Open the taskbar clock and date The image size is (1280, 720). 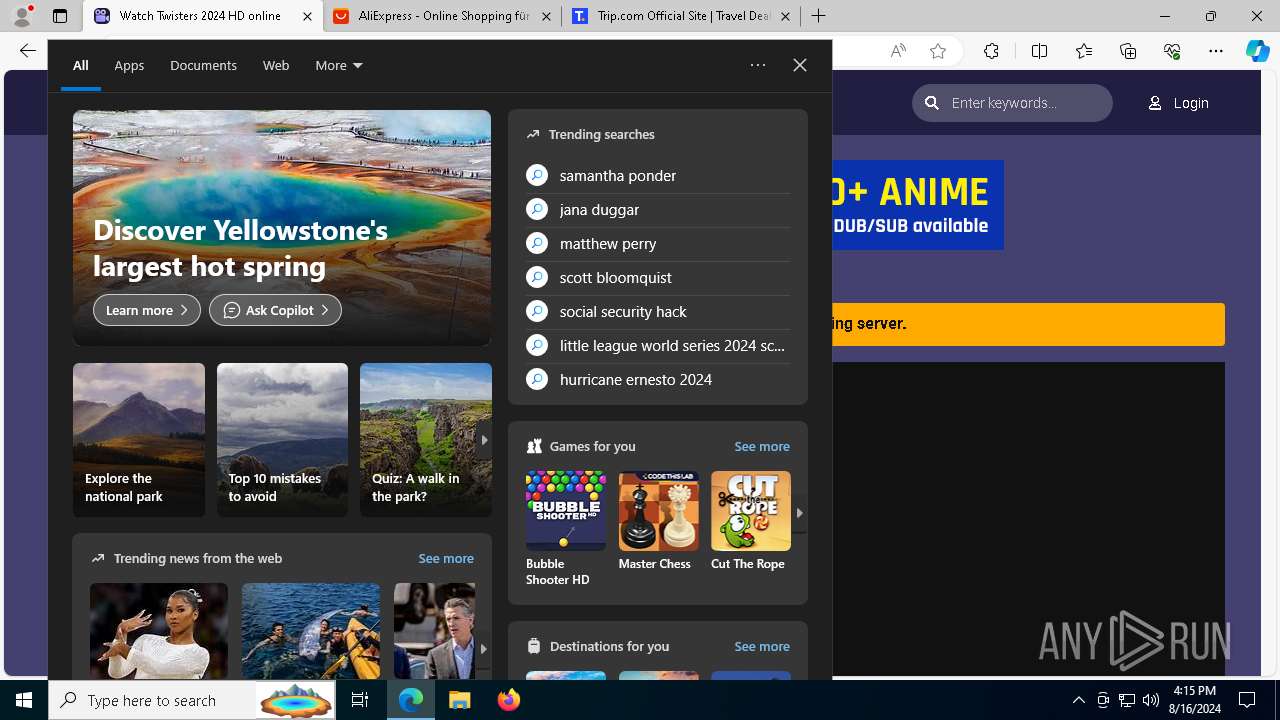1195,700
